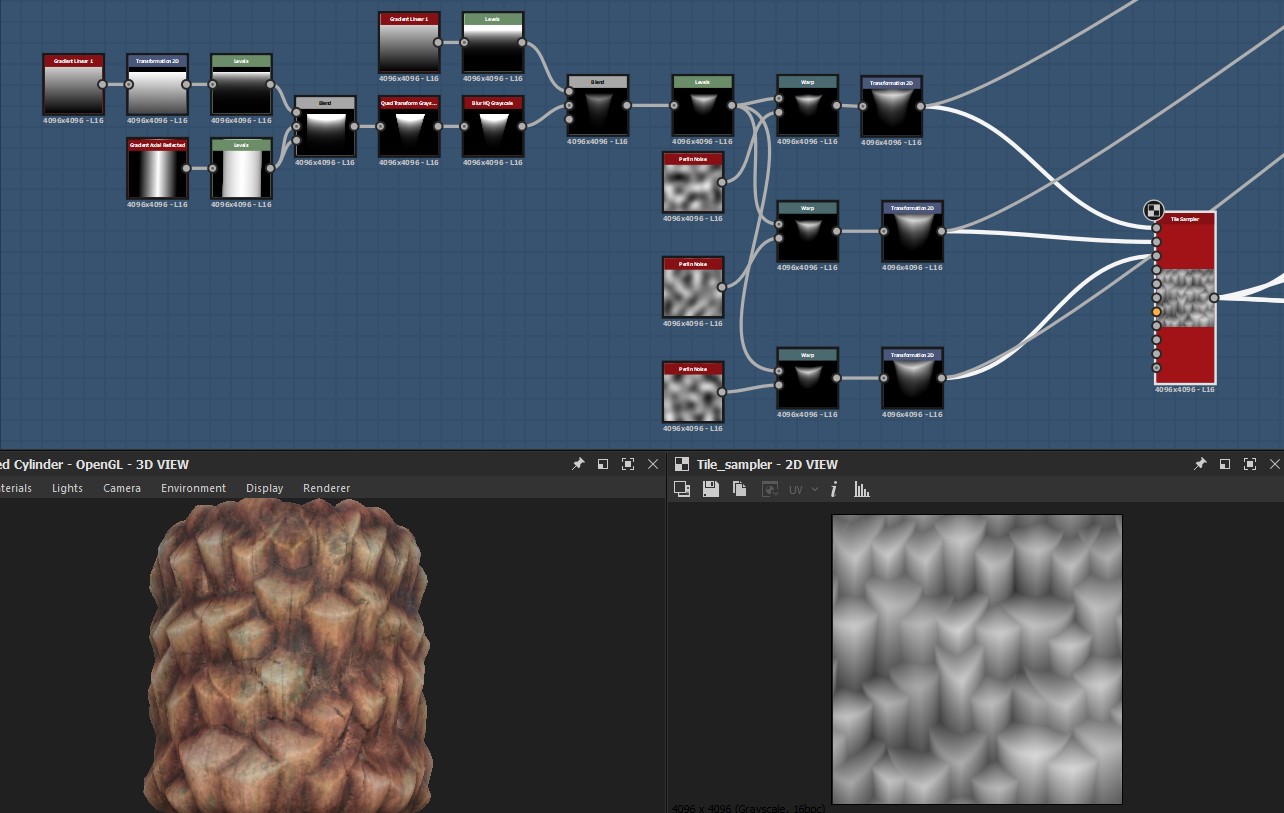Image resolution: width=1284 pixels, height=813 pixels.
Task: Maximize the 3D VIEW panel
Action: (628, 464)
